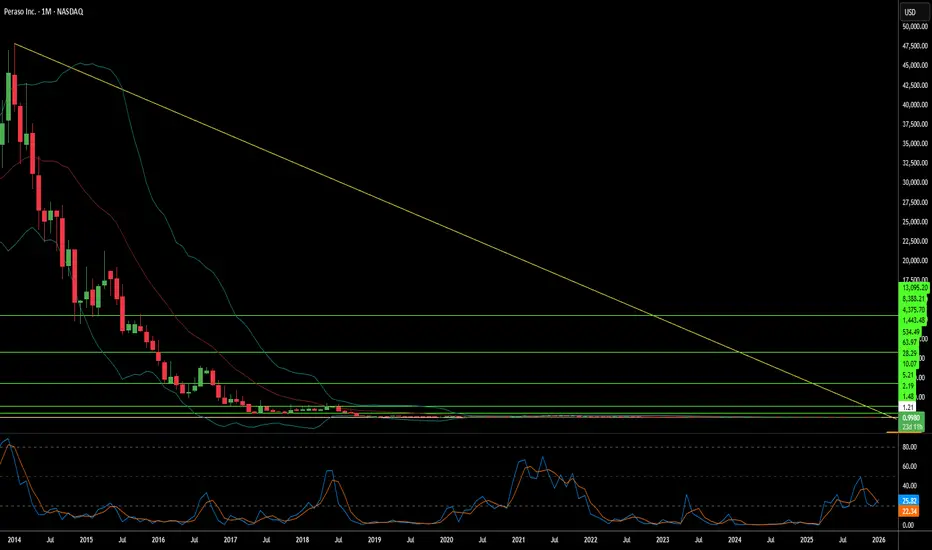
Task: Click the 4,375.70 green price label
Action: [x=914, y=310]
